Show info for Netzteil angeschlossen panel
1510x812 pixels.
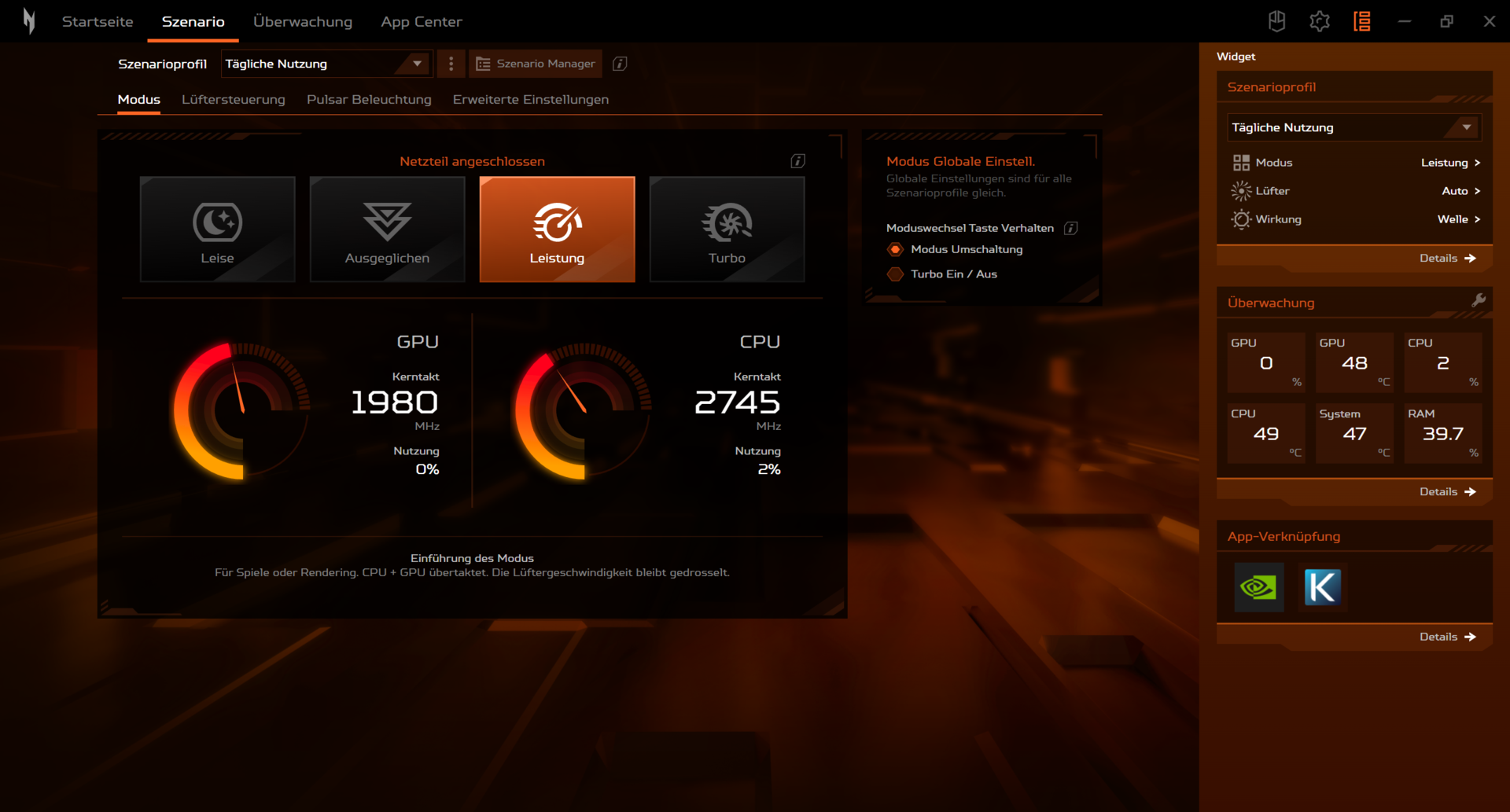point(797,161)
